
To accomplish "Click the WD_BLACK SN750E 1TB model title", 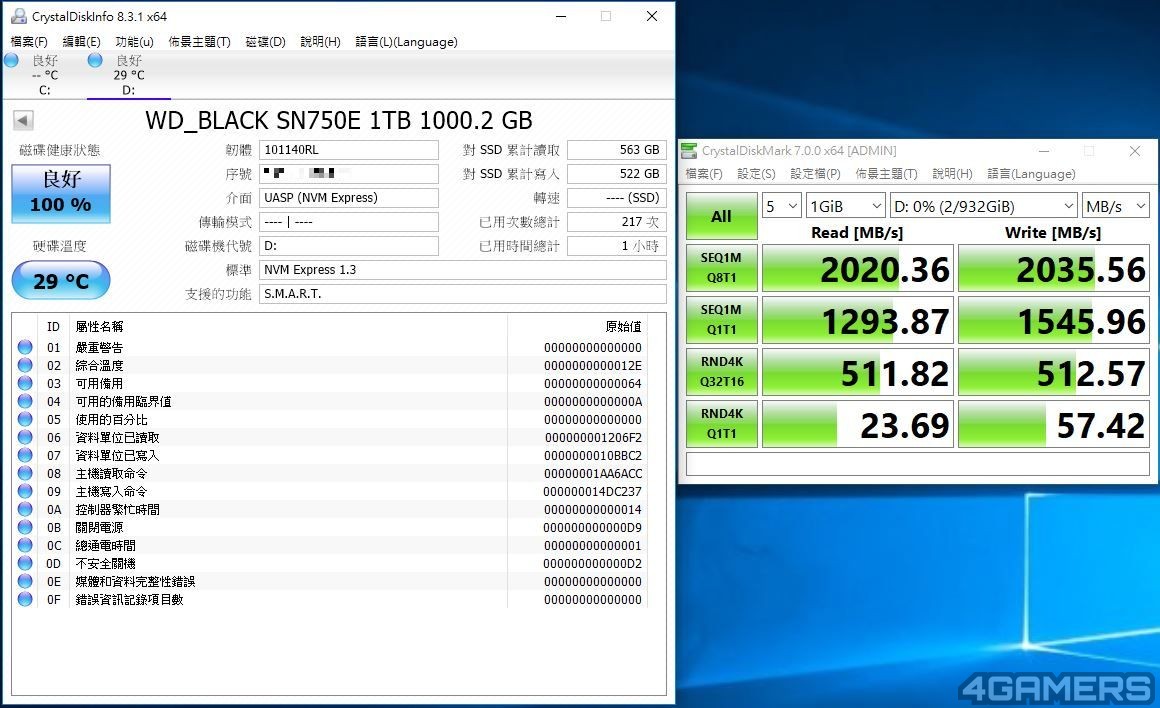I will point(339,120).
